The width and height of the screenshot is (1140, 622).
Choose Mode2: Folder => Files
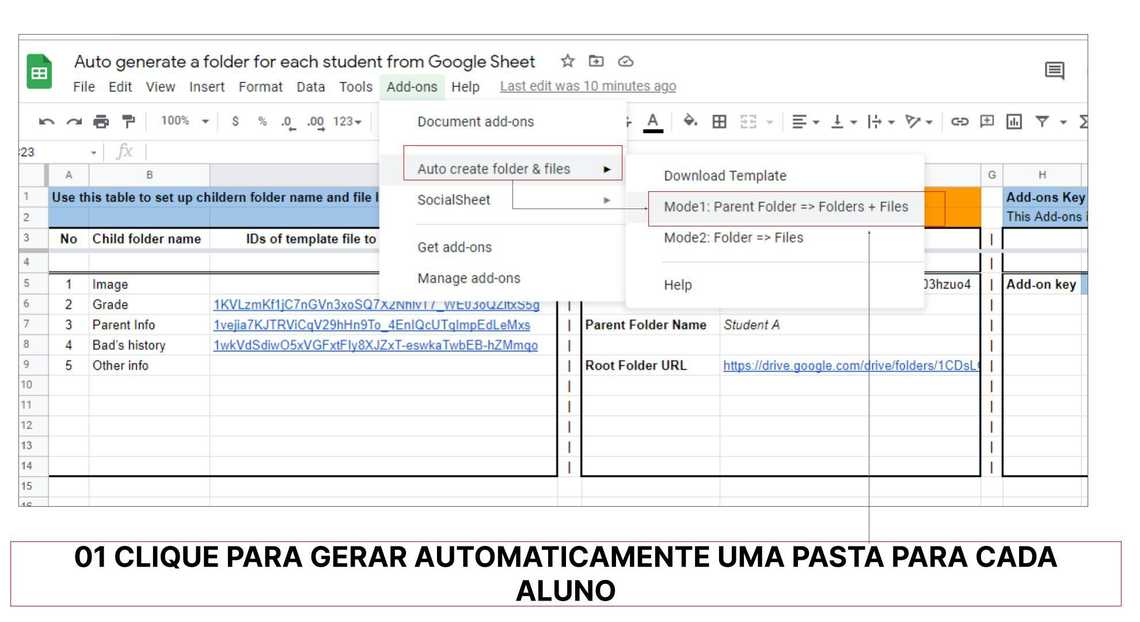[x=734, y=238]
